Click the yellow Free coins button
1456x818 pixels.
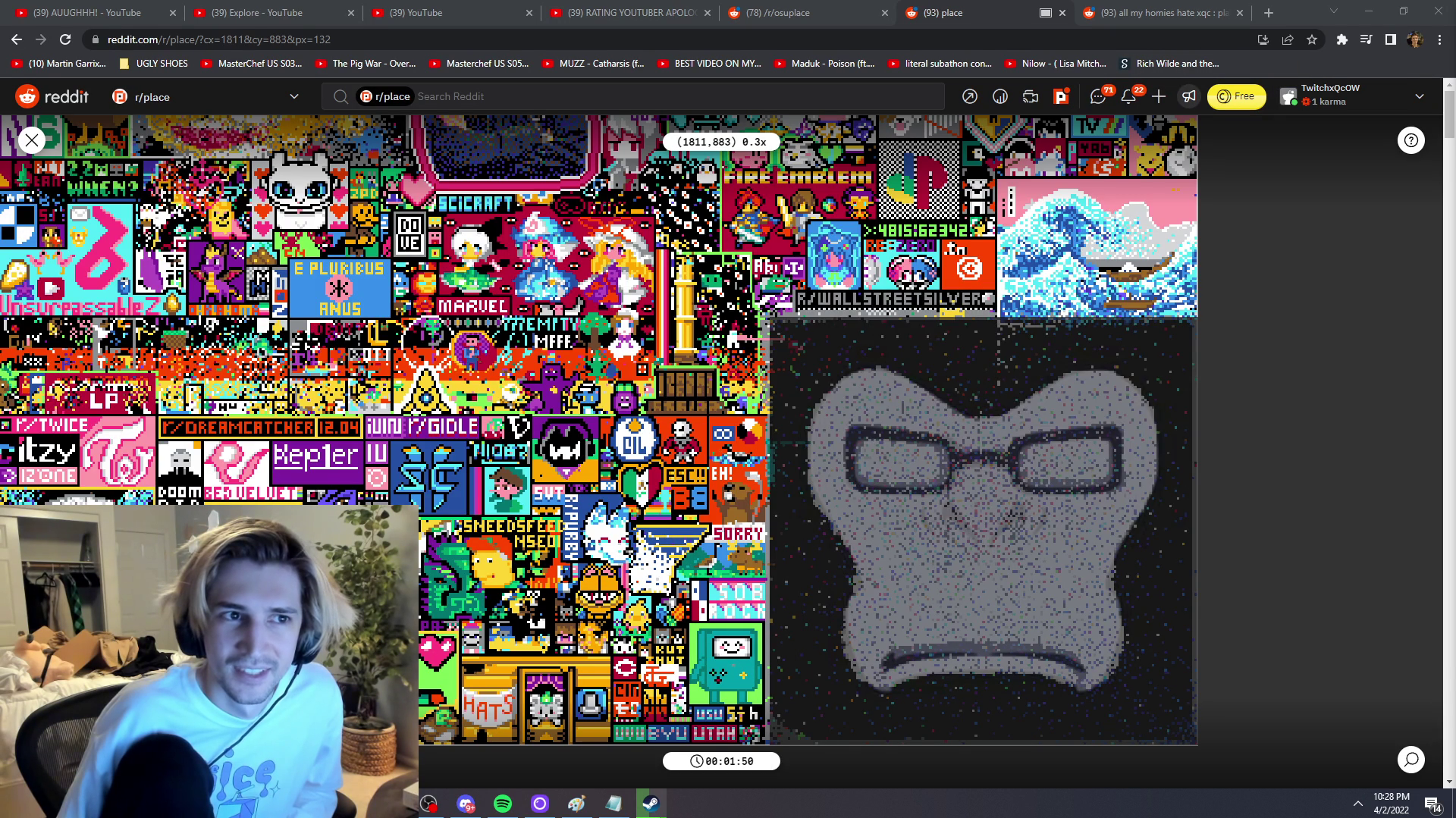point(1236,96)
